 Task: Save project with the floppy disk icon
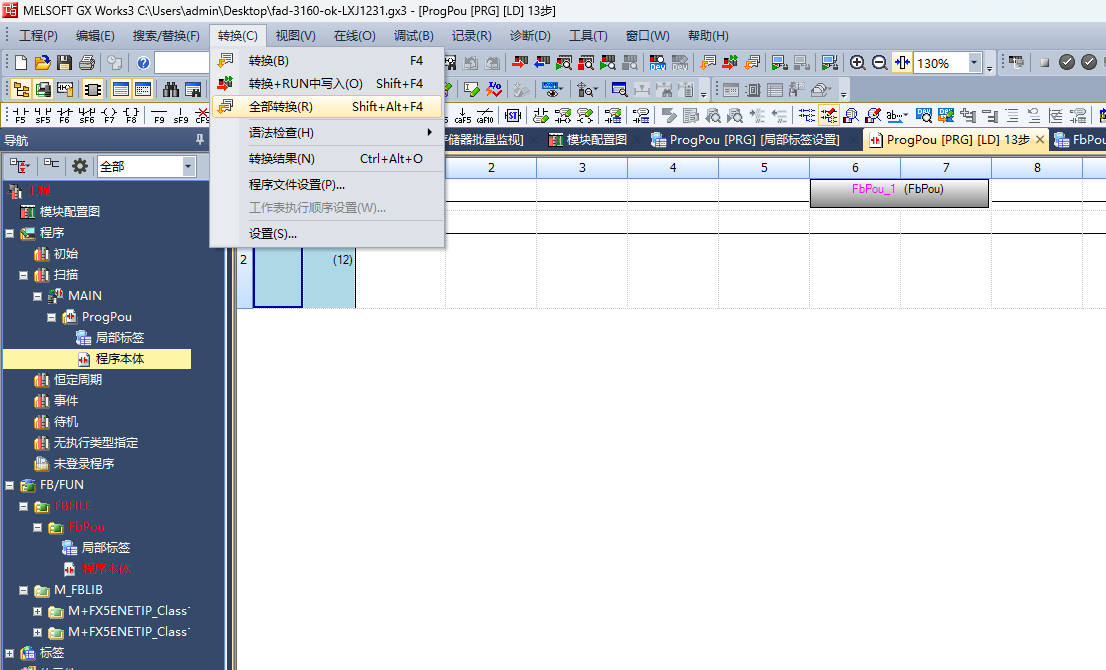64,63
